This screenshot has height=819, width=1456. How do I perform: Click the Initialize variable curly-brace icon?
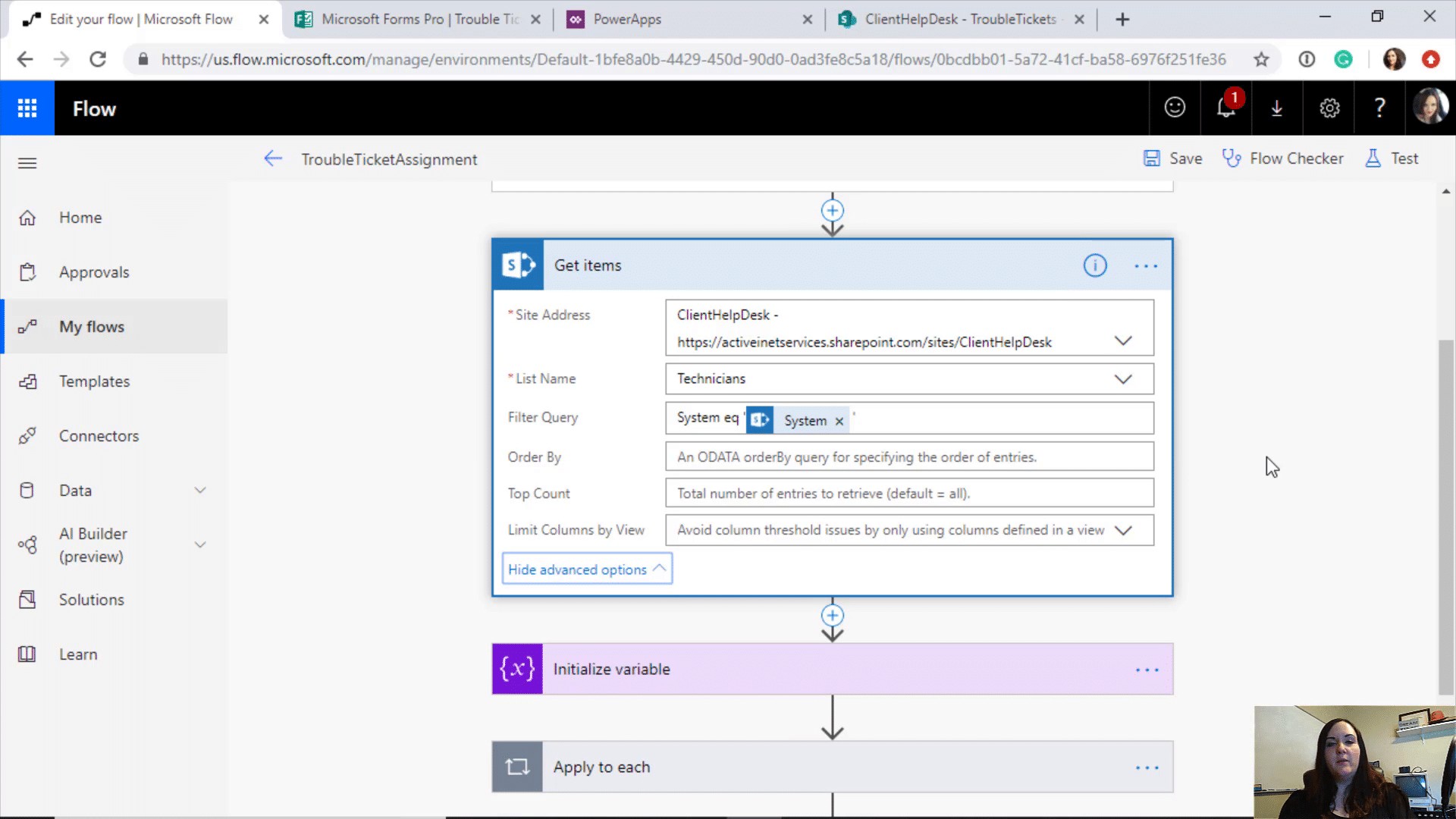tap(517, 669)
